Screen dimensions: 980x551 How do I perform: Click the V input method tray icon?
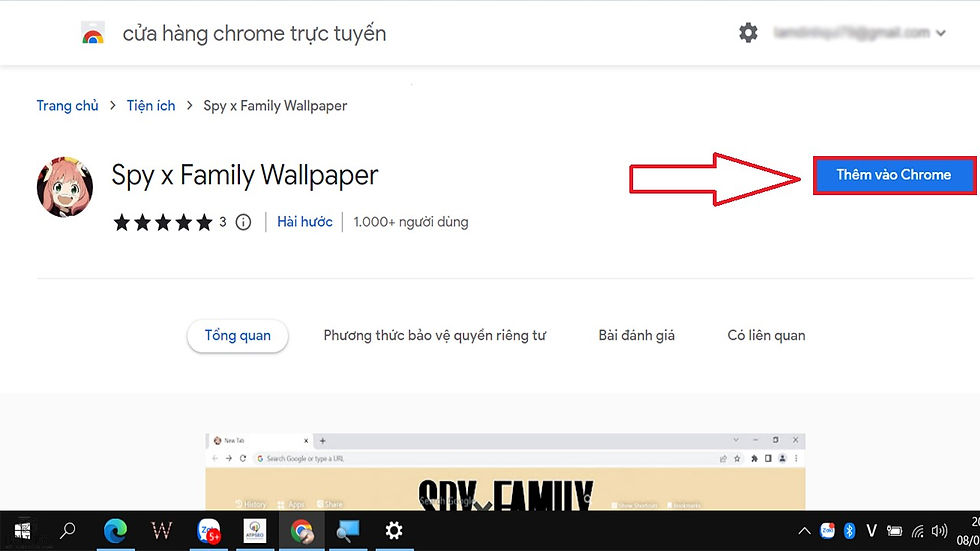(x=871, y=531)
